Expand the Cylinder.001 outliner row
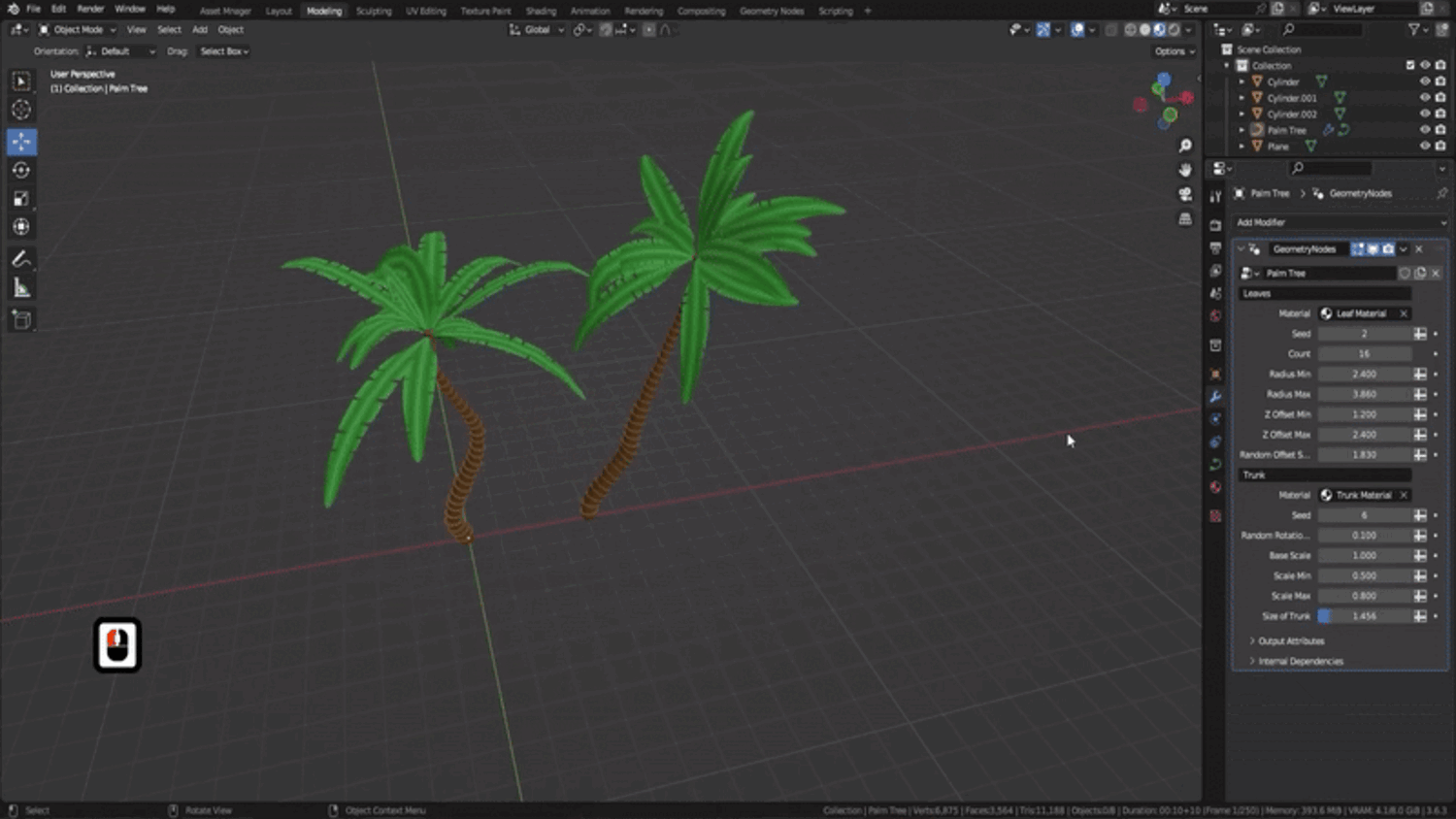Viewport: 1456px width, 819px height. [1241, 98]
